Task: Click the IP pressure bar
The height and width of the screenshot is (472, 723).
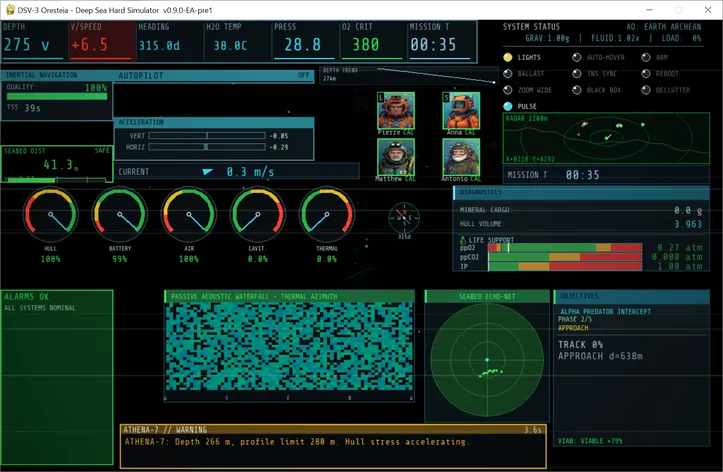Action: [x=565, y=266]
